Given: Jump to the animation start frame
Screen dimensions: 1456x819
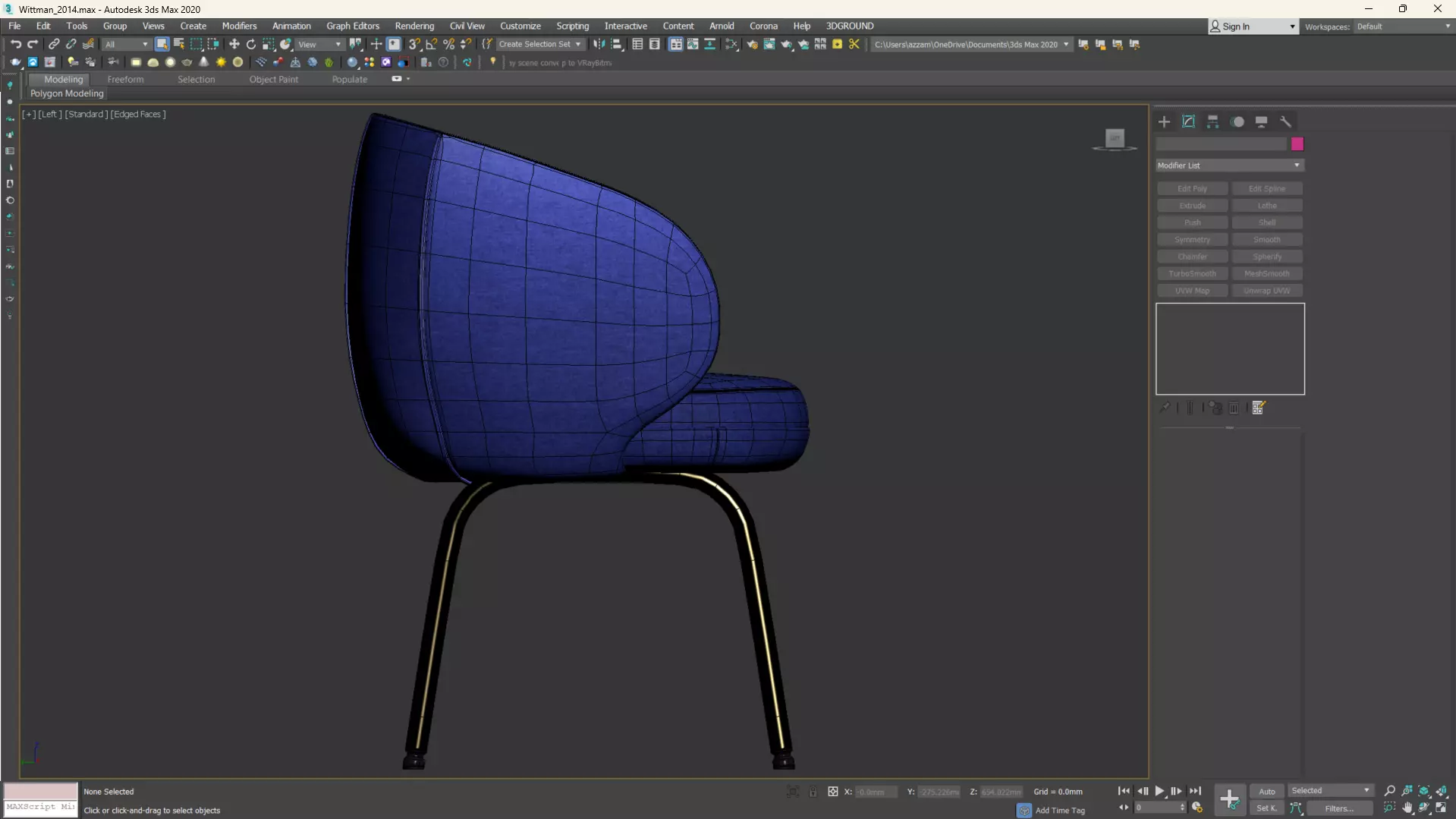Looking at the screenshot, I should (x=1124, y=791).
